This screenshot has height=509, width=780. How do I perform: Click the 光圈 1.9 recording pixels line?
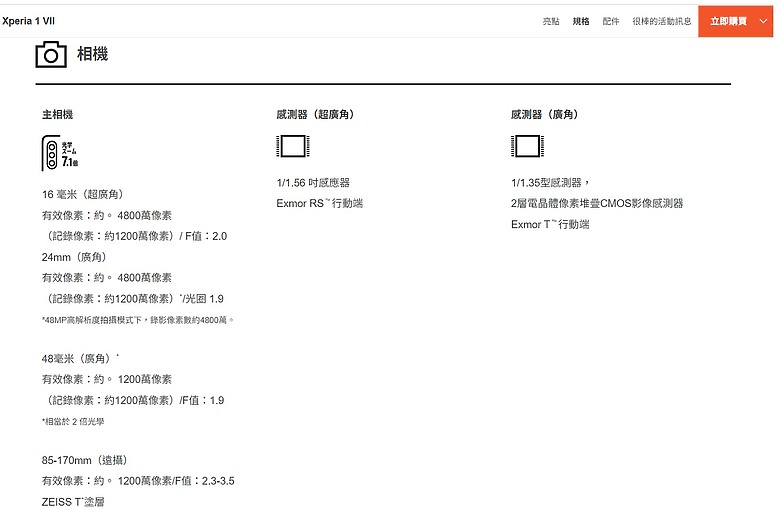[x=133, y=299]
